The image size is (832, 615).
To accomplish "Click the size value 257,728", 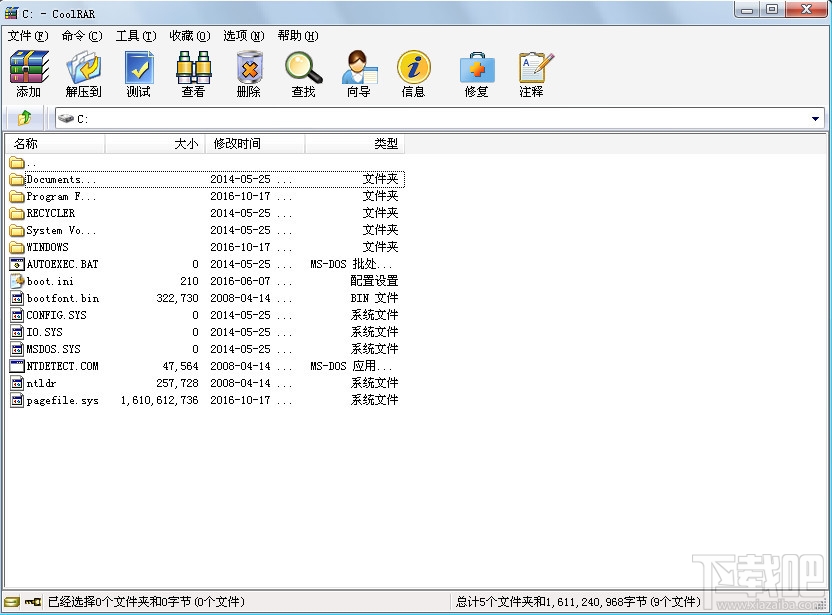I will tap(177, 383).
